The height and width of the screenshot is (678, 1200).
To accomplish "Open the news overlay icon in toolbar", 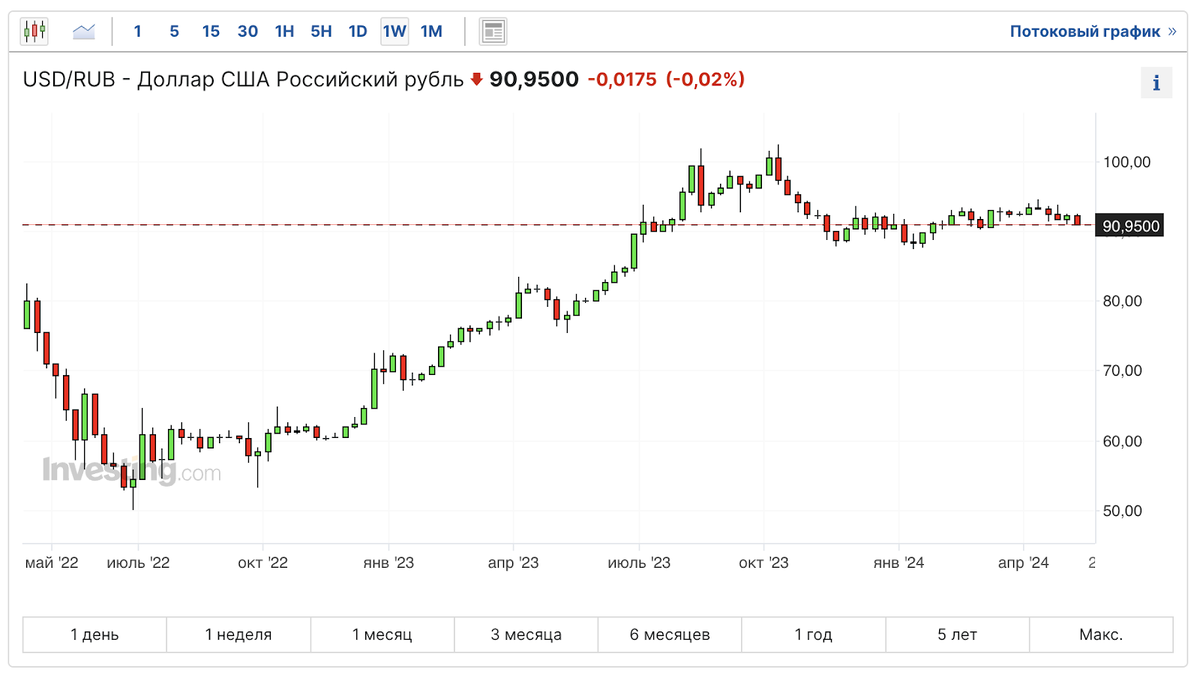I will pyautogui.click(x=492, y=31).
